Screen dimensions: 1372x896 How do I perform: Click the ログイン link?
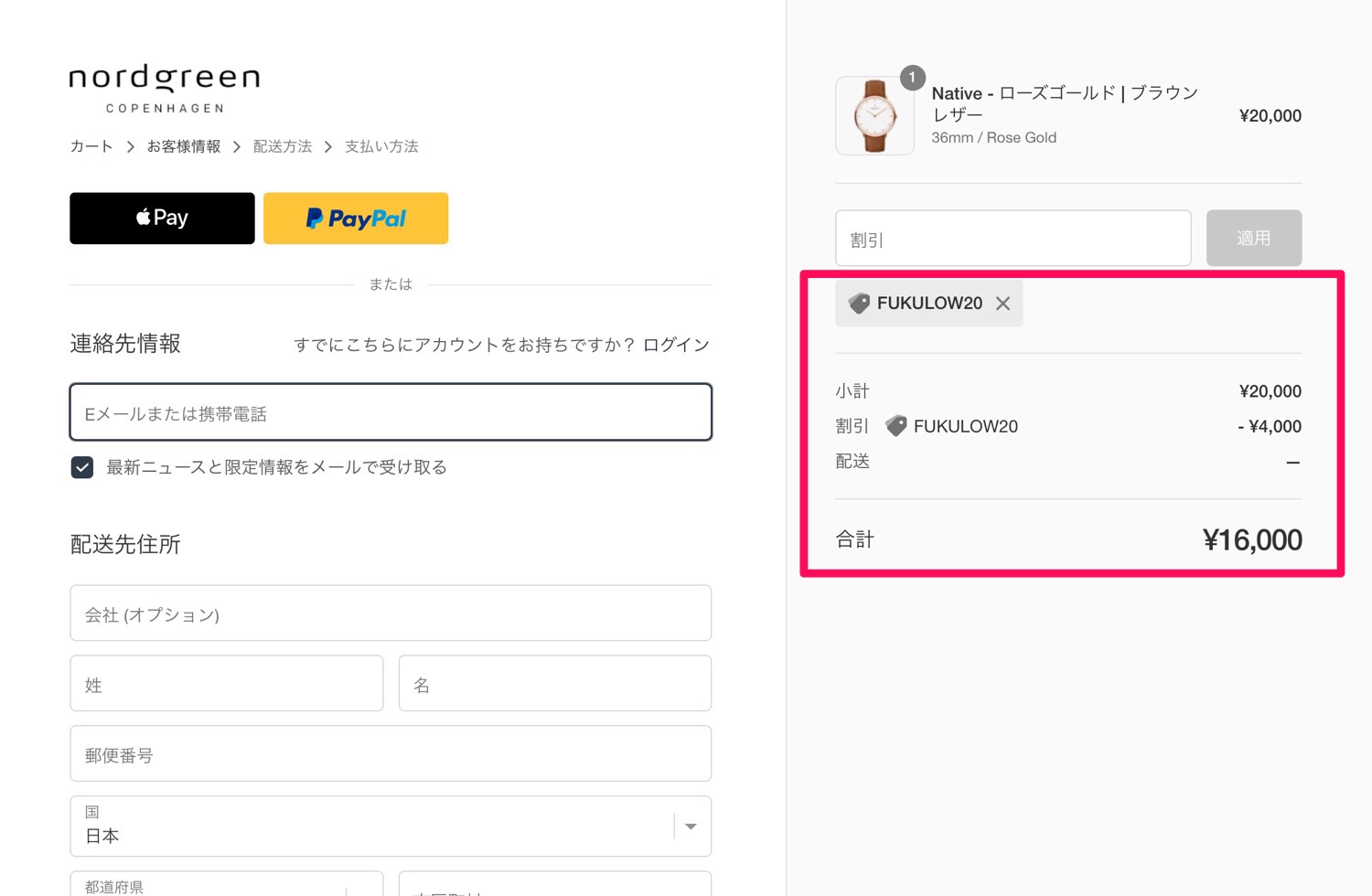pos(676,345)
